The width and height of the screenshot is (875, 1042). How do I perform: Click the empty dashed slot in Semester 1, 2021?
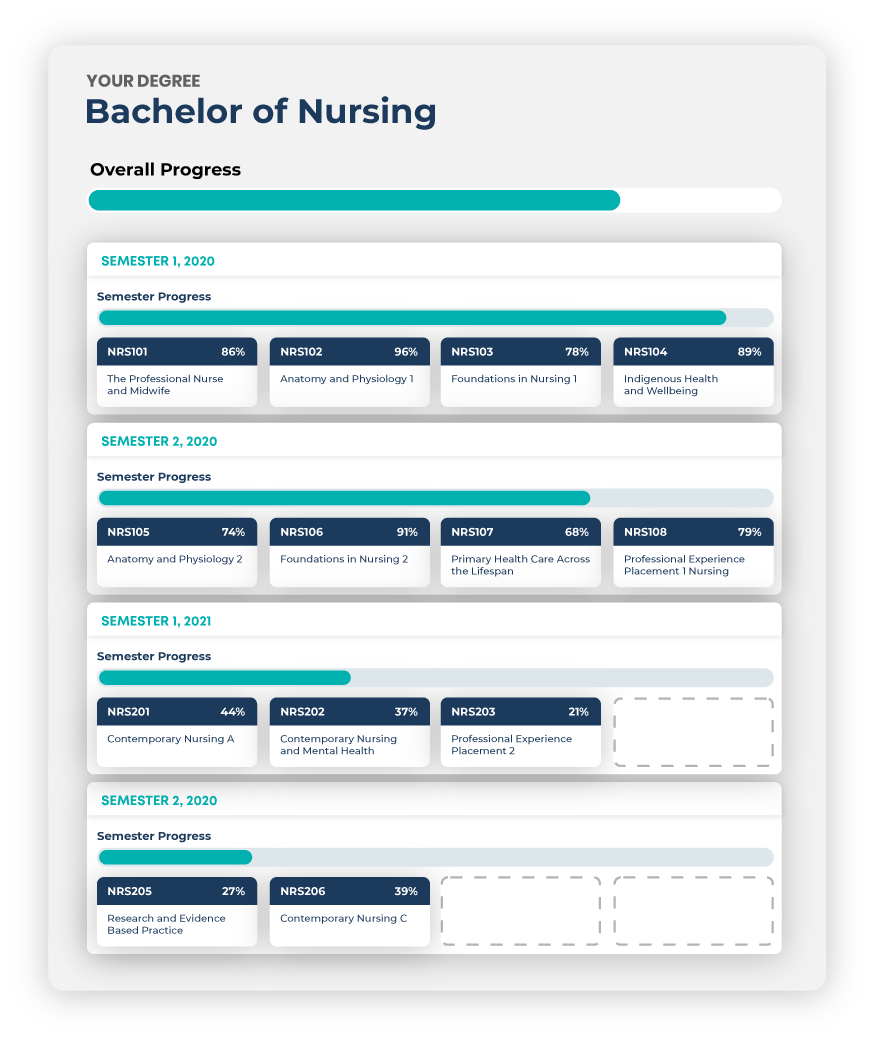coord(693,732)
